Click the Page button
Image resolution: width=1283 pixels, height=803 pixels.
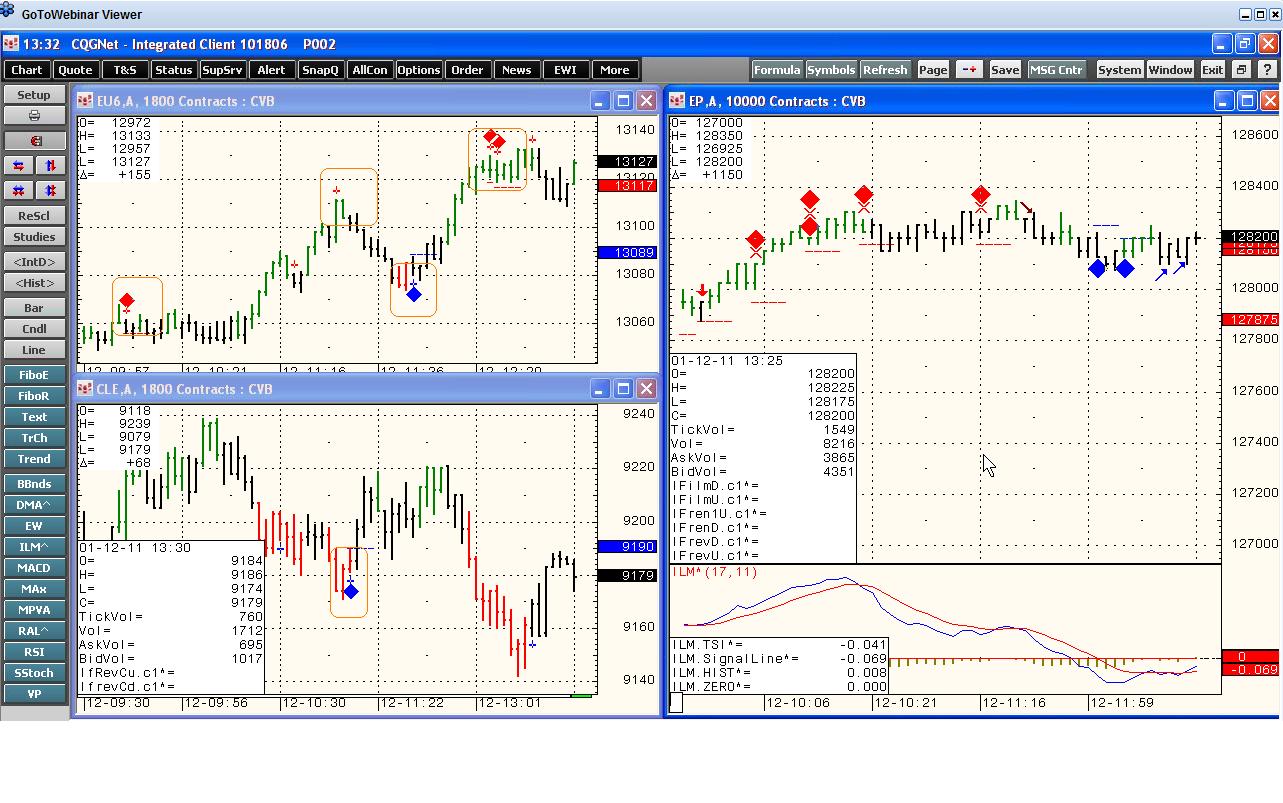pos(933,70)
